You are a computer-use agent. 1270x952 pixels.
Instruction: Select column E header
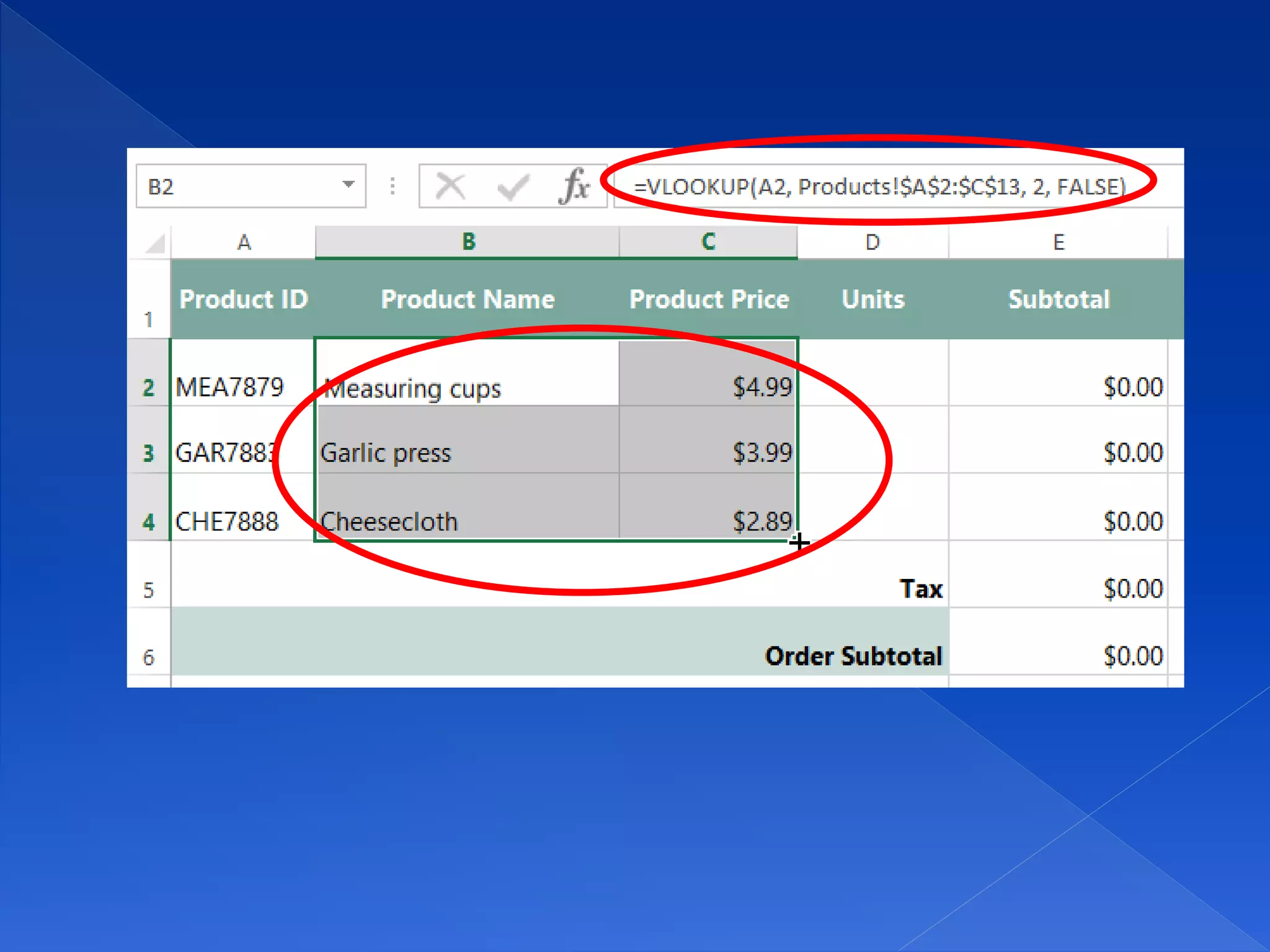click(x=1059, y=242)
